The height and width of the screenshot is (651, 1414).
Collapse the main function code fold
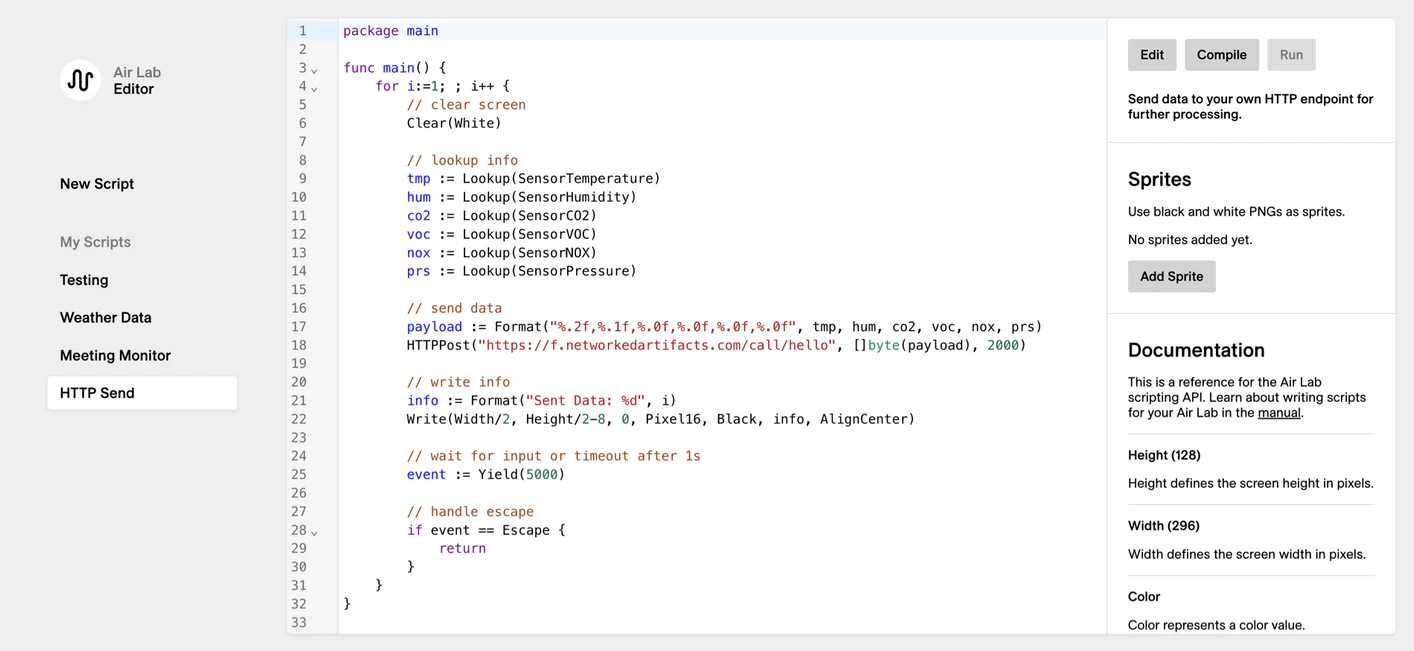[313, 67]
